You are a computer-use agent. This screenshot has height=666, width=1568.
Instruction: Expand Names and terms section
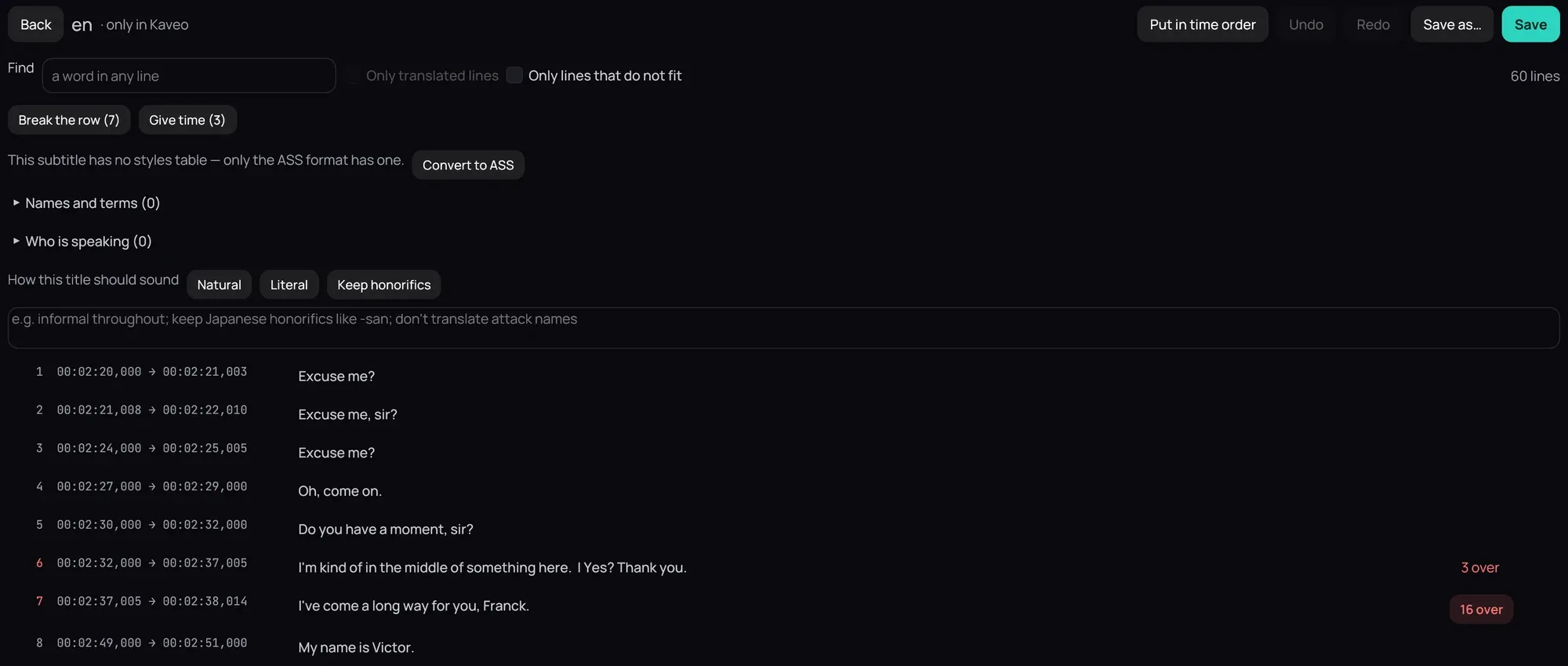[86, 203]
